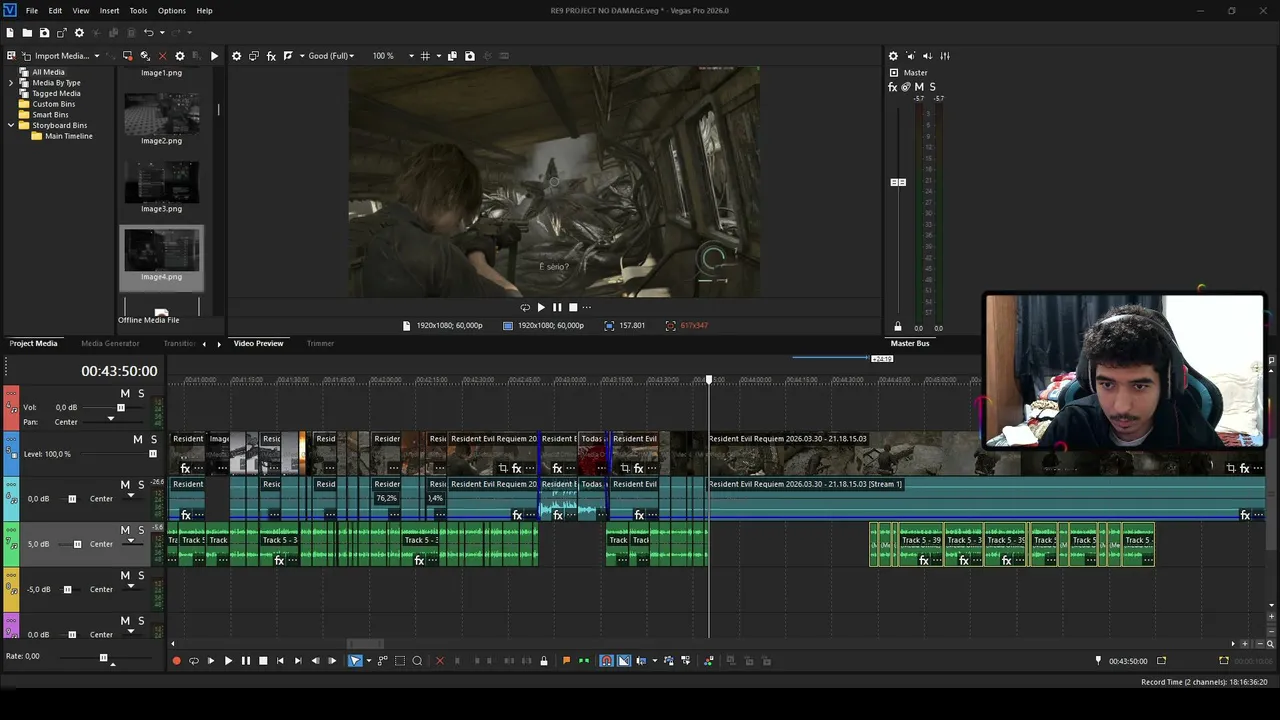Select the Zoom magnifier tool
This screenshot has height=720, width=1280.
(417, 661)
